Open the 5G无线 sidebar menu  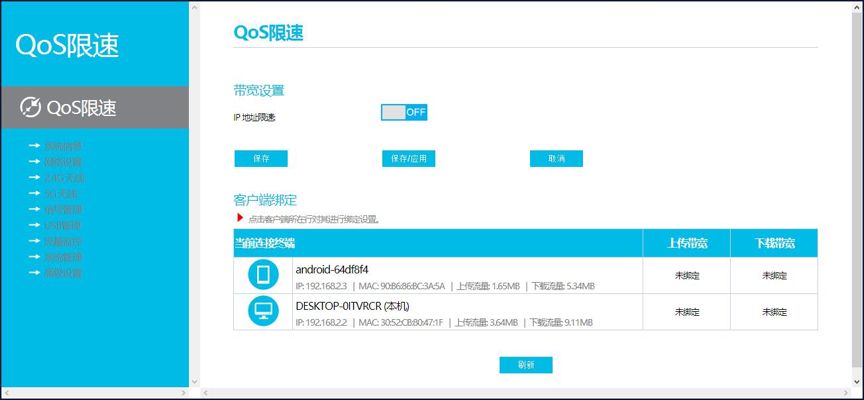[x=61, y=193]
